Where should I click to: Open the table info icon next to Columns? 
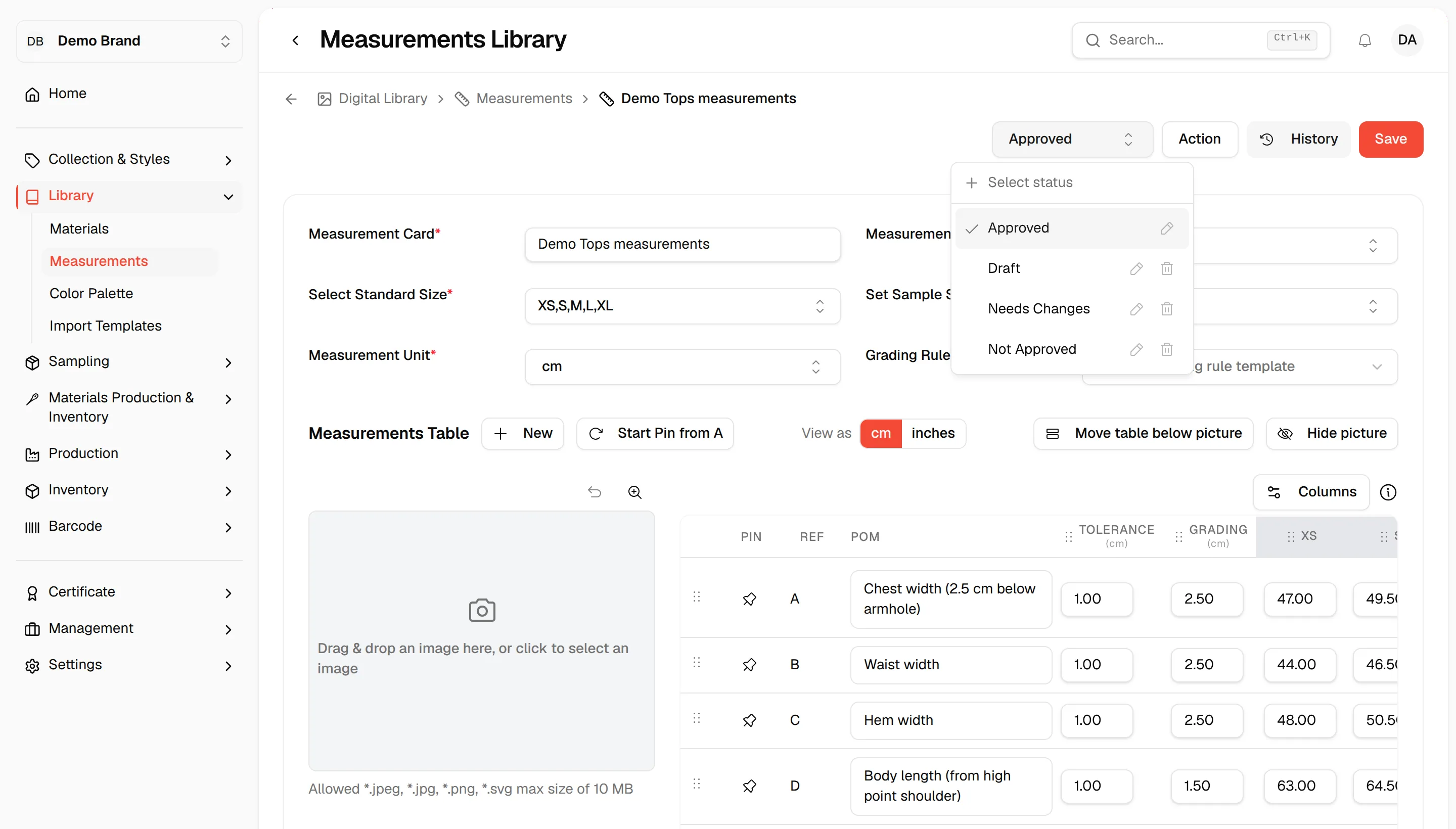pyautogui.click(x=1388, y=492)
